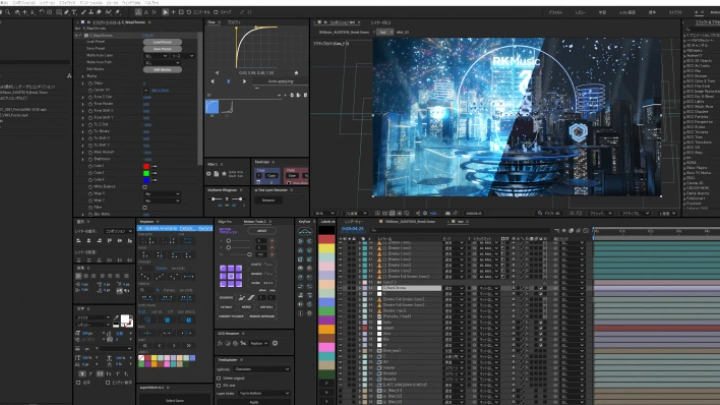Image resolution: width=720 pixels, height=405 pixels.
Task: Click the Apply button in TextExploder
Action: (x=254, y=402)
